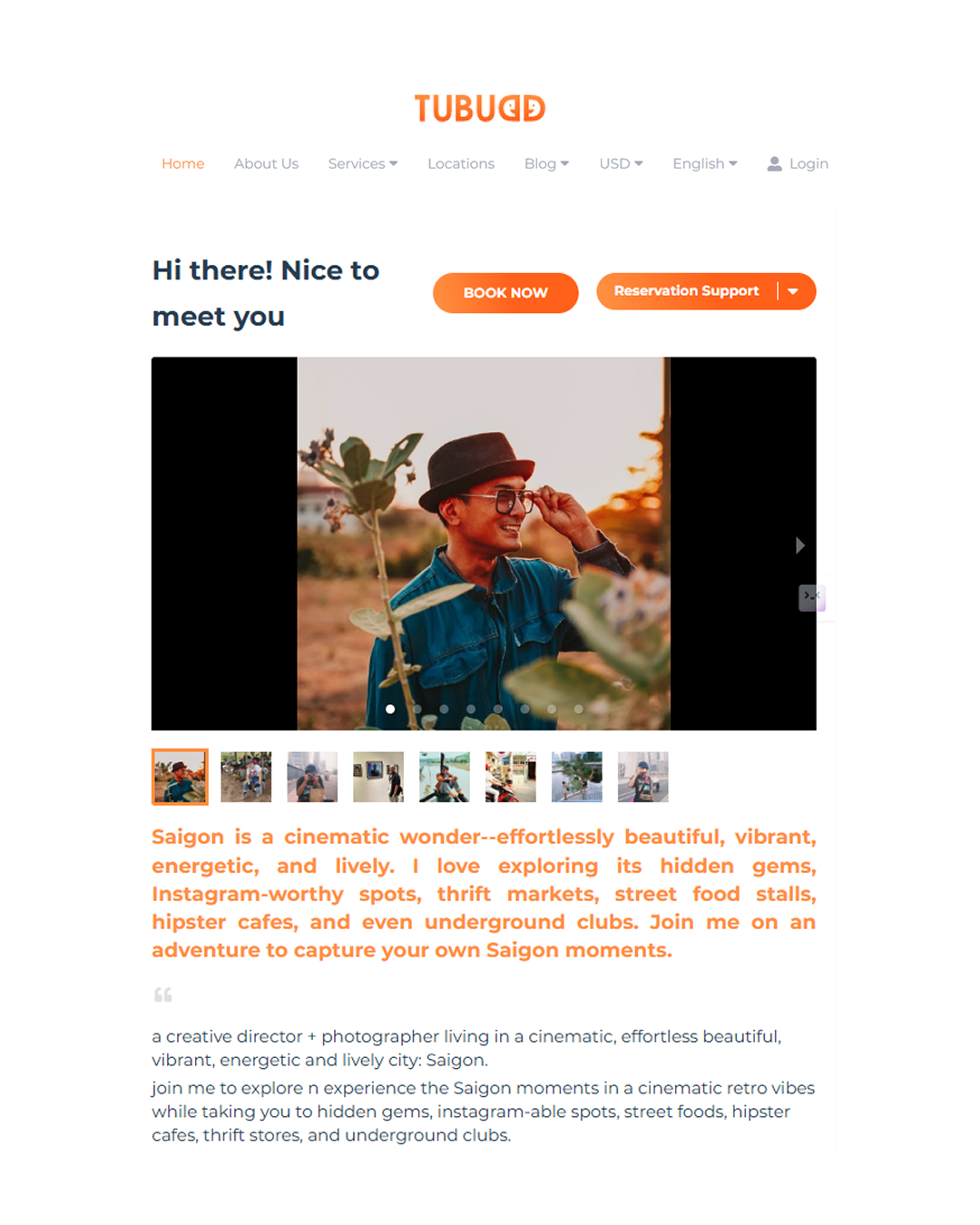The width and height of the screenshot is (980, 1225).
Task: Select the highlighted first photo thumbnail
Action: click(x=180, y=777)
